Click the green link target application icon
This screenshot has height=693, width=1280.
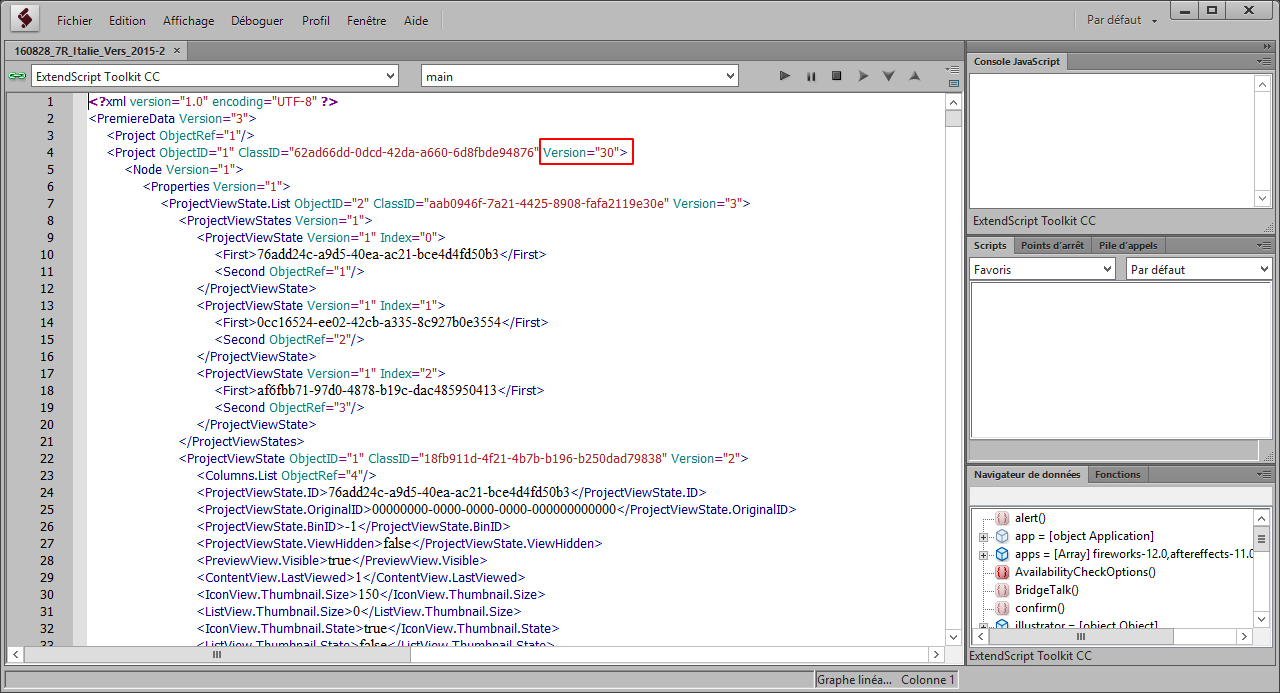point(16,76)
